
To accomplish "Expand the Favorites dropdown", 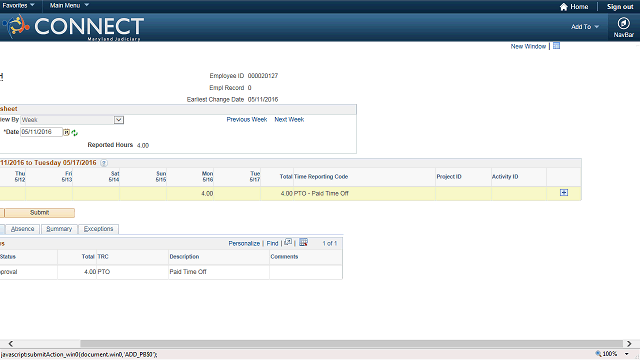I will 18,5.
